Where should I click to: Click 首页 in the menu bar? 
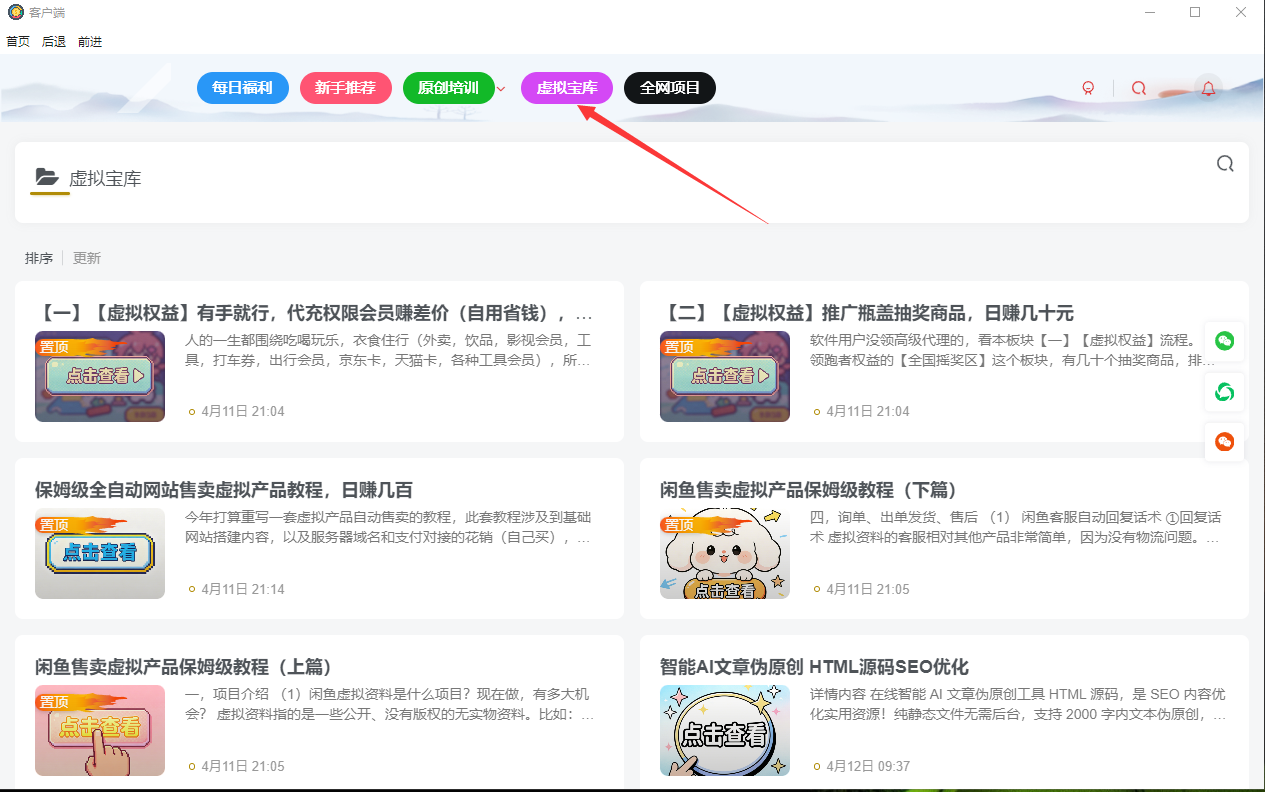tap(17, 41)
